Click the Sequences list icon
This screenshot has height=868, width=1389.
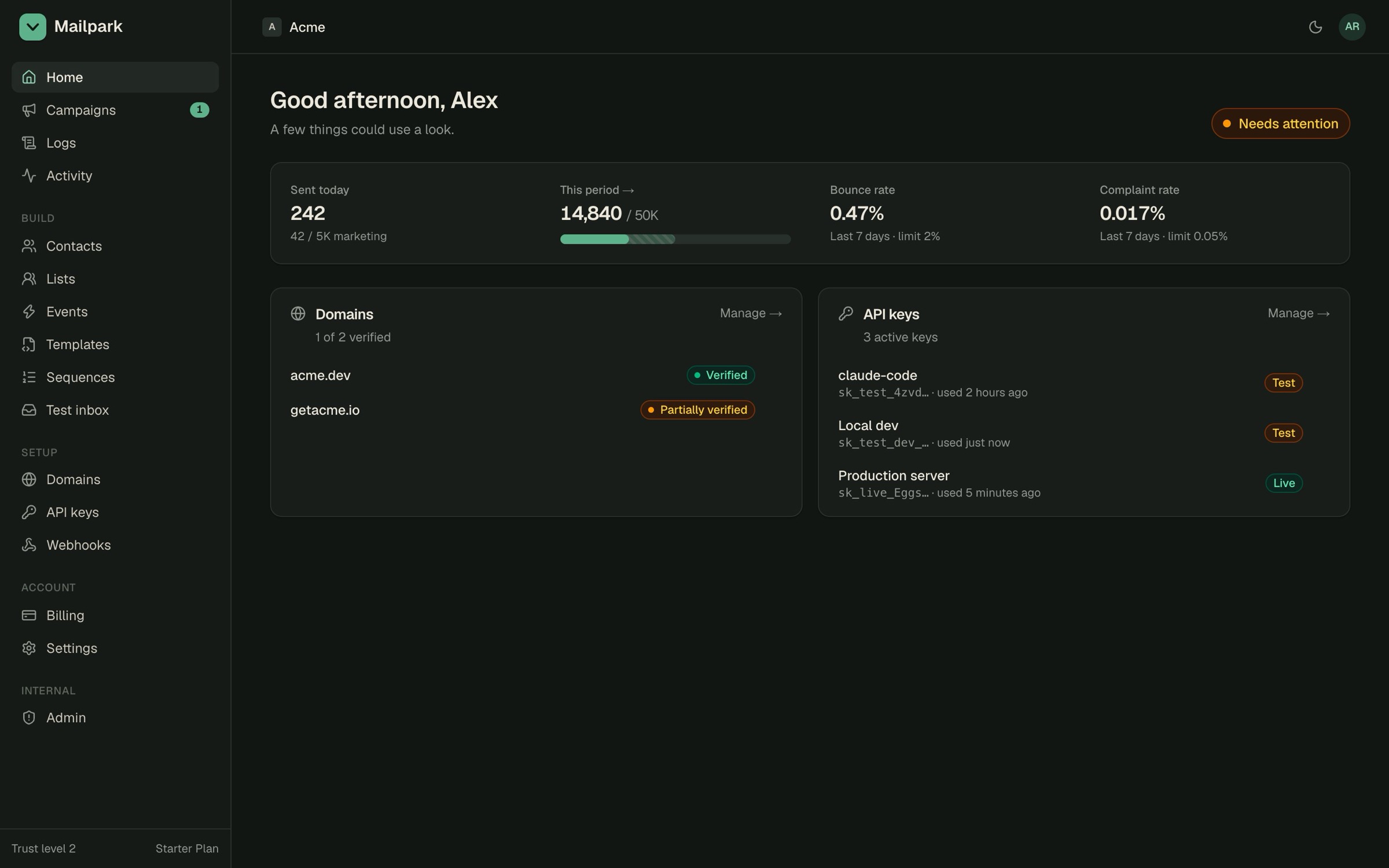29,377
